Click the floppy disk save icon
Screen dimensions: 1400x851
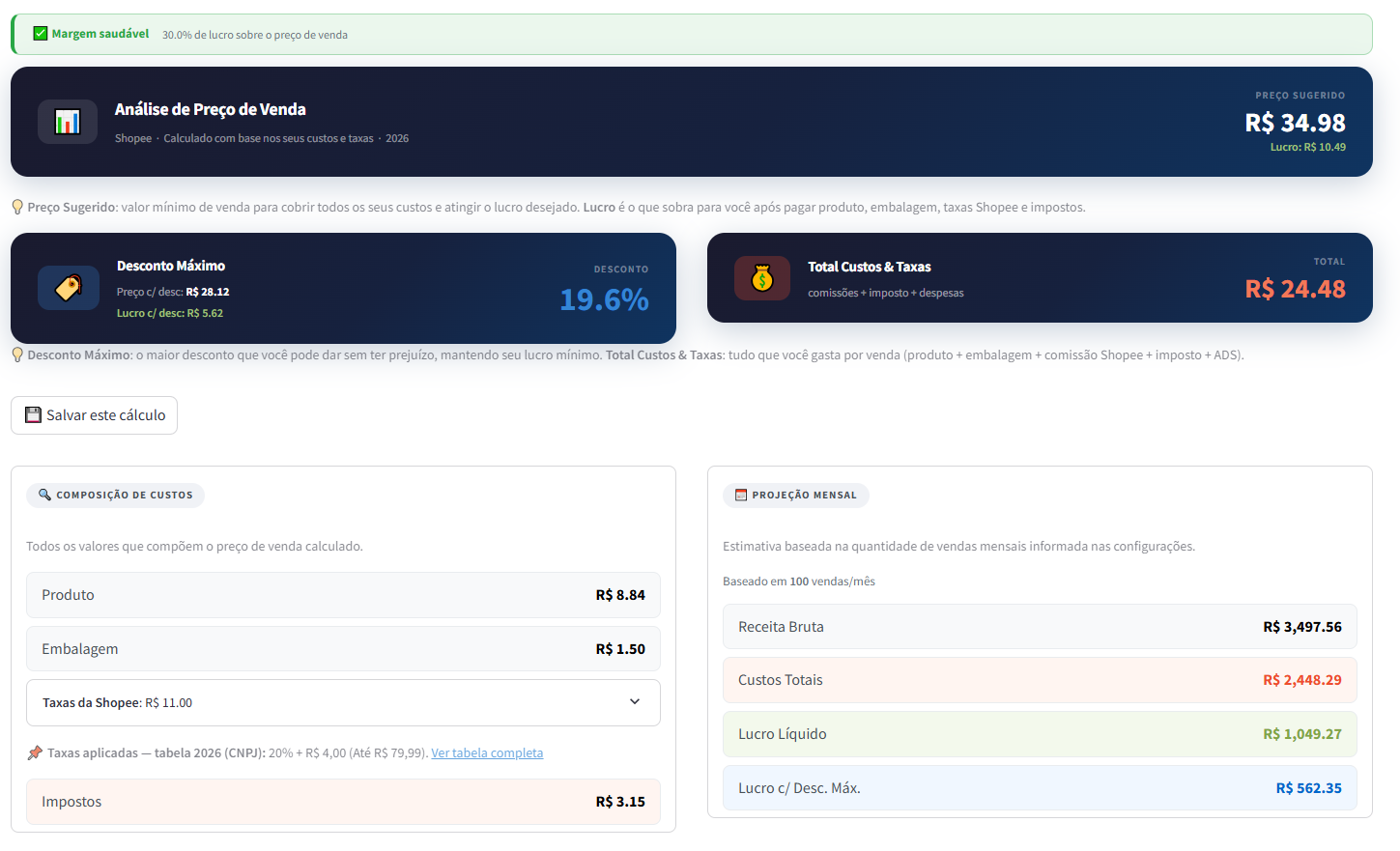pyautogui.click(x=33, y=415)
